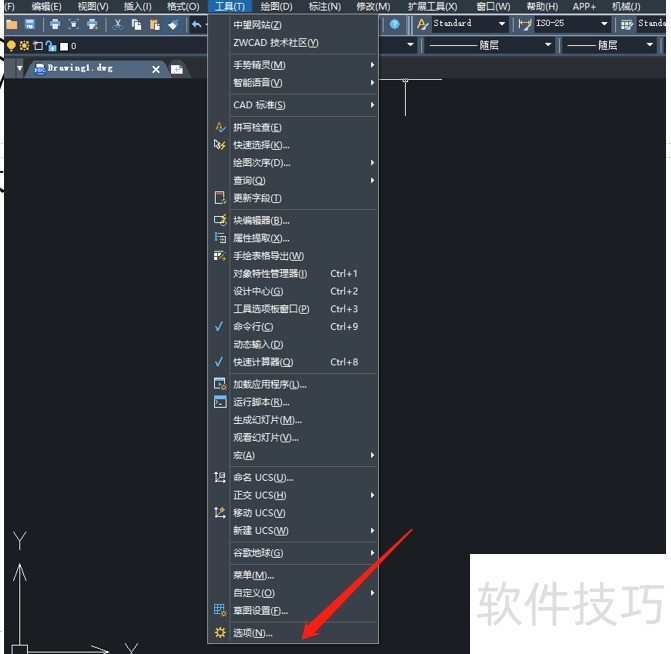Enable 动态输入(D) dynamic input
671x654 pixels.
click(258, 344)
